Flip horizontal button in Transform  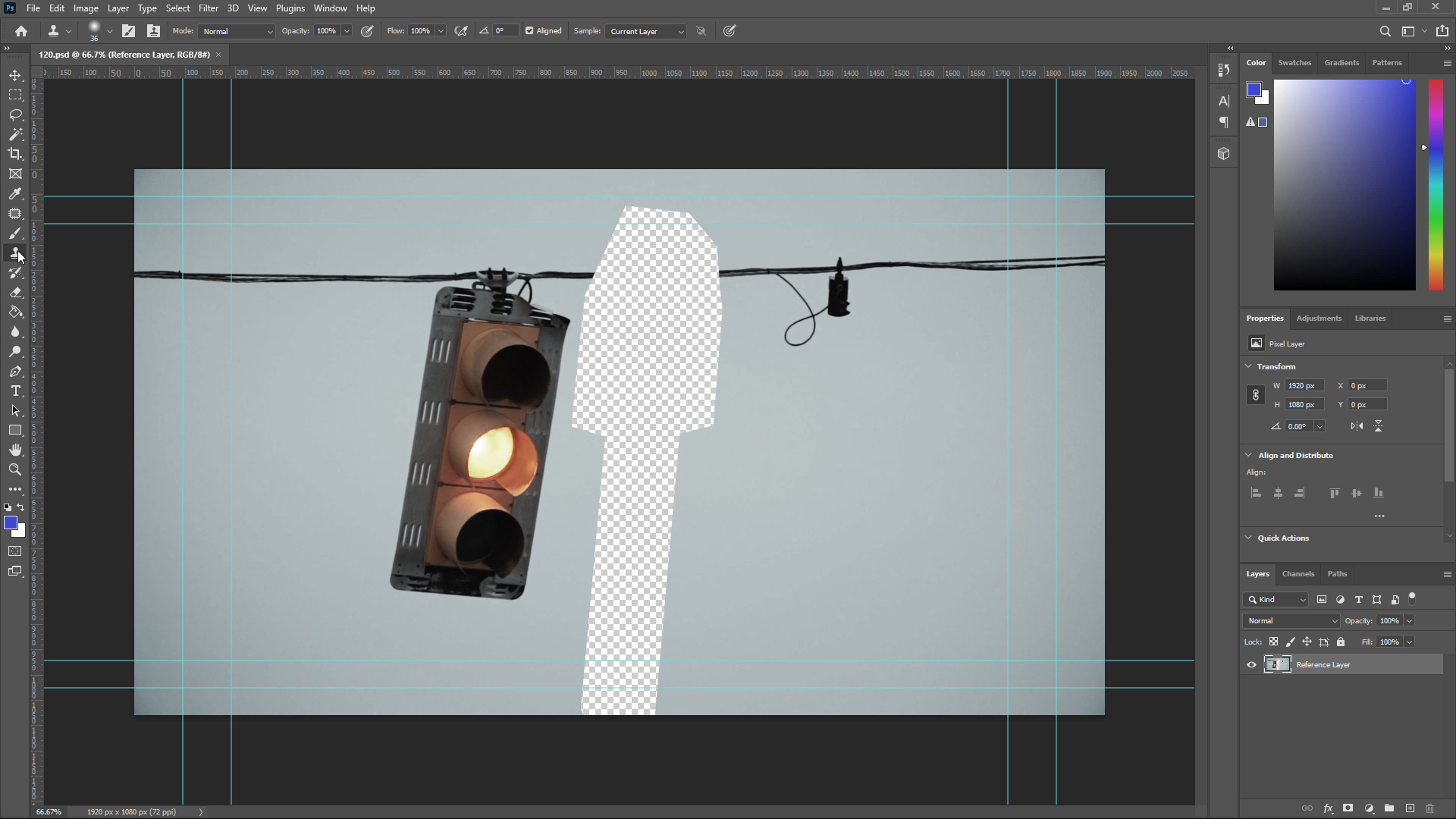(1357, 426)
